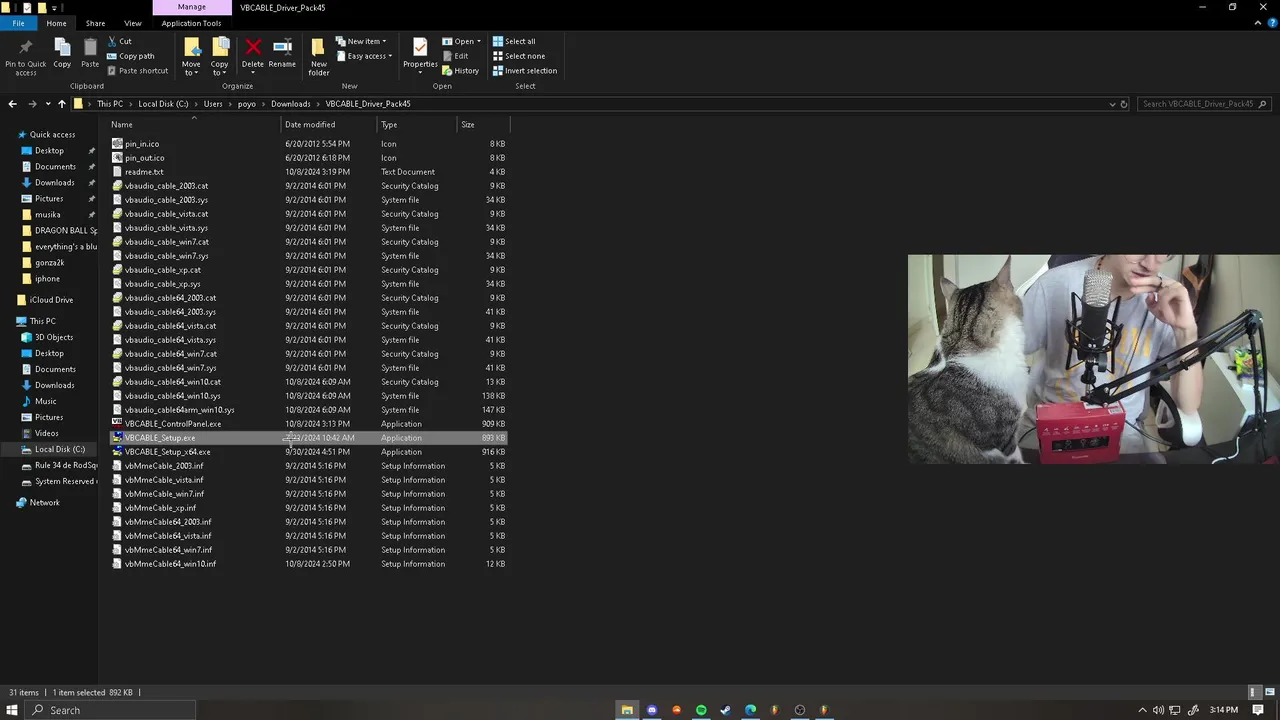Switch to Details view icon in status bar
1280x720 pixels.
click(1253, 692)
